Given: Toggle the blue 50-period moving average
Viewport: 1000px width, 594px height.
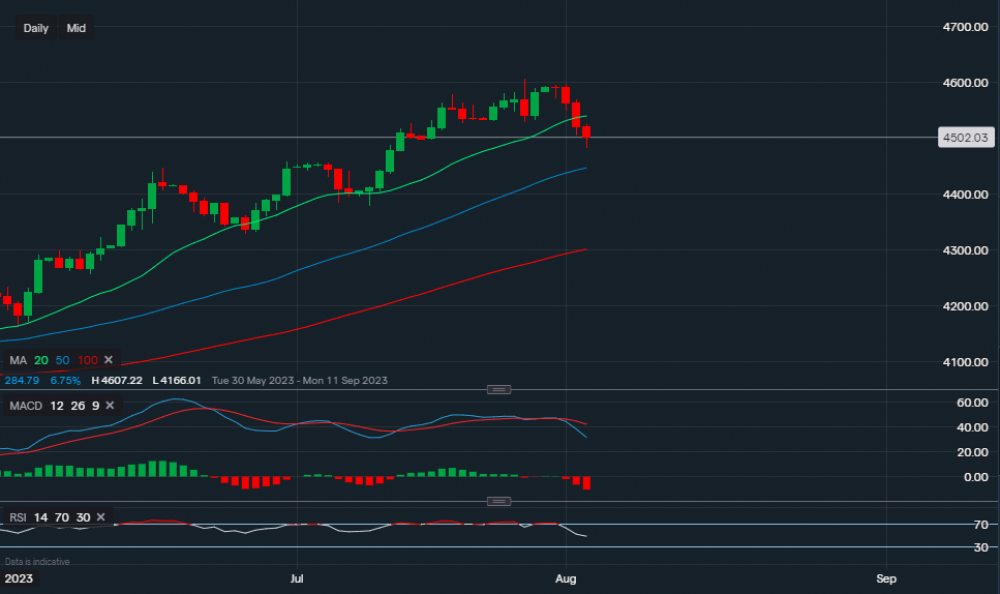Looking at the screenshot, I should point(62,360).
